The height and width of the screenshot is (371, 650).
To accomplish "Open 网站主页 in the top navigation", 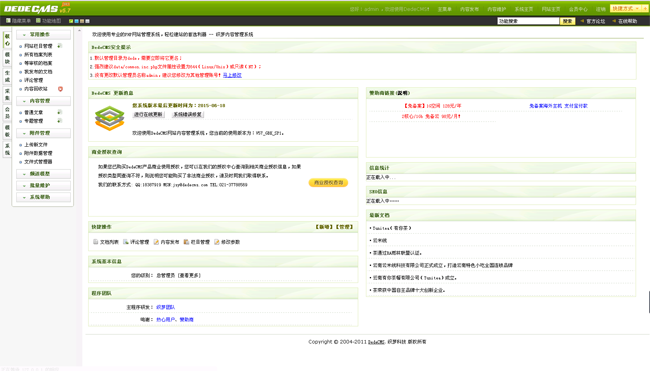I will point(551,9).
